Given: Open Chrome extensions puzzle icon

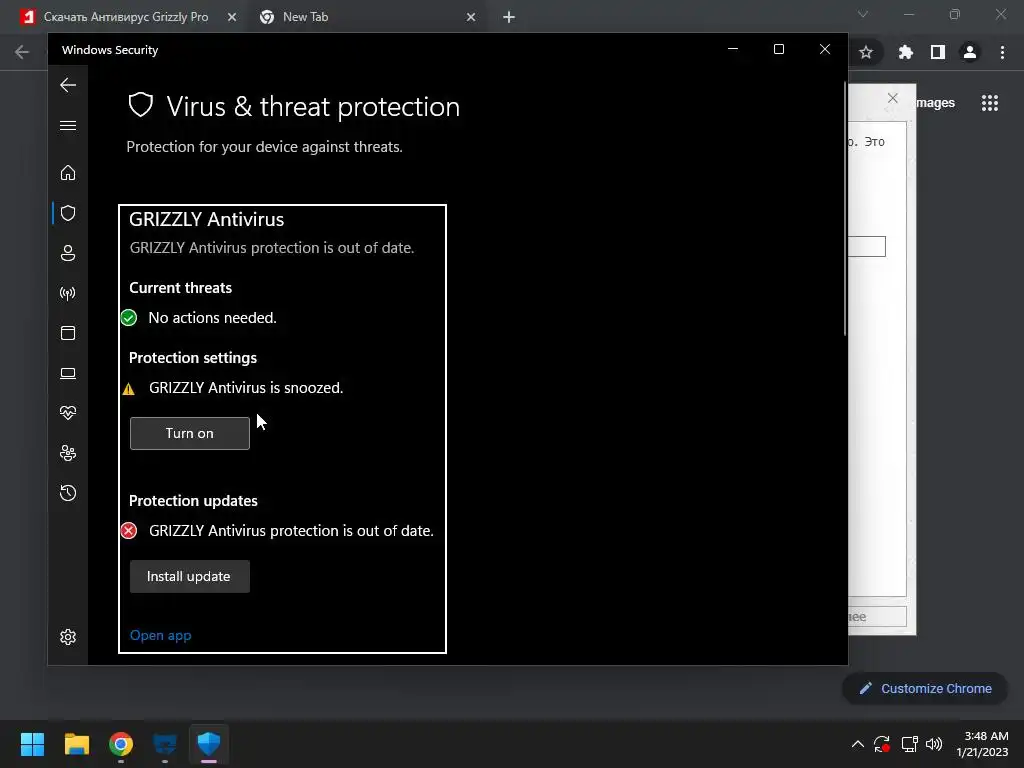Looking at the screenshot, I should point(906,52).
